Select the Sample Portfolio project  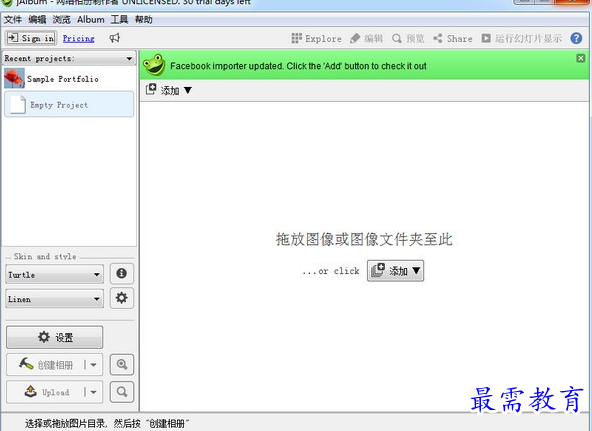69,79
